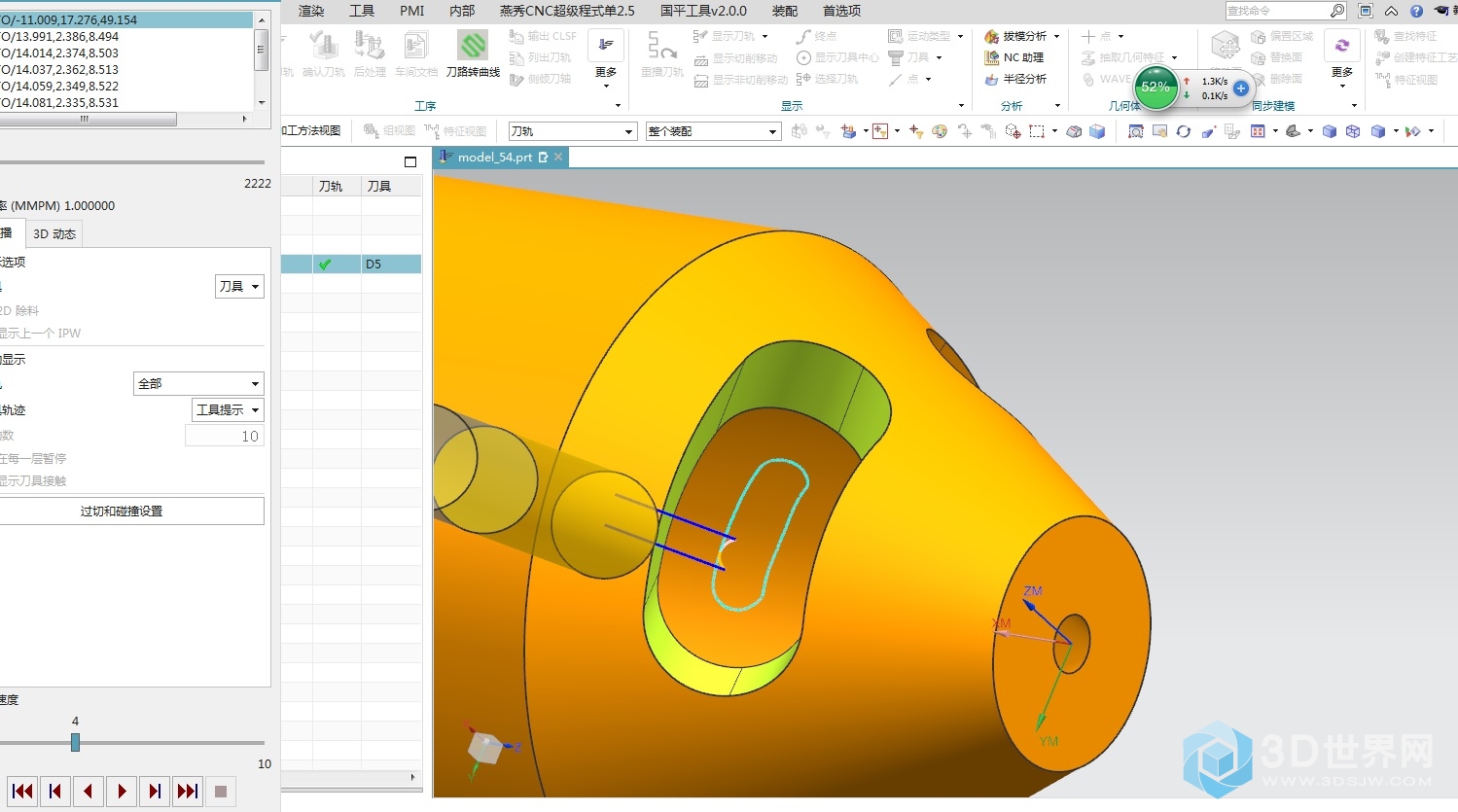Click the 查找特征 find features icon
Image resolution: width=1458 pixels, height=812 pixels.
pos(1382,36)
